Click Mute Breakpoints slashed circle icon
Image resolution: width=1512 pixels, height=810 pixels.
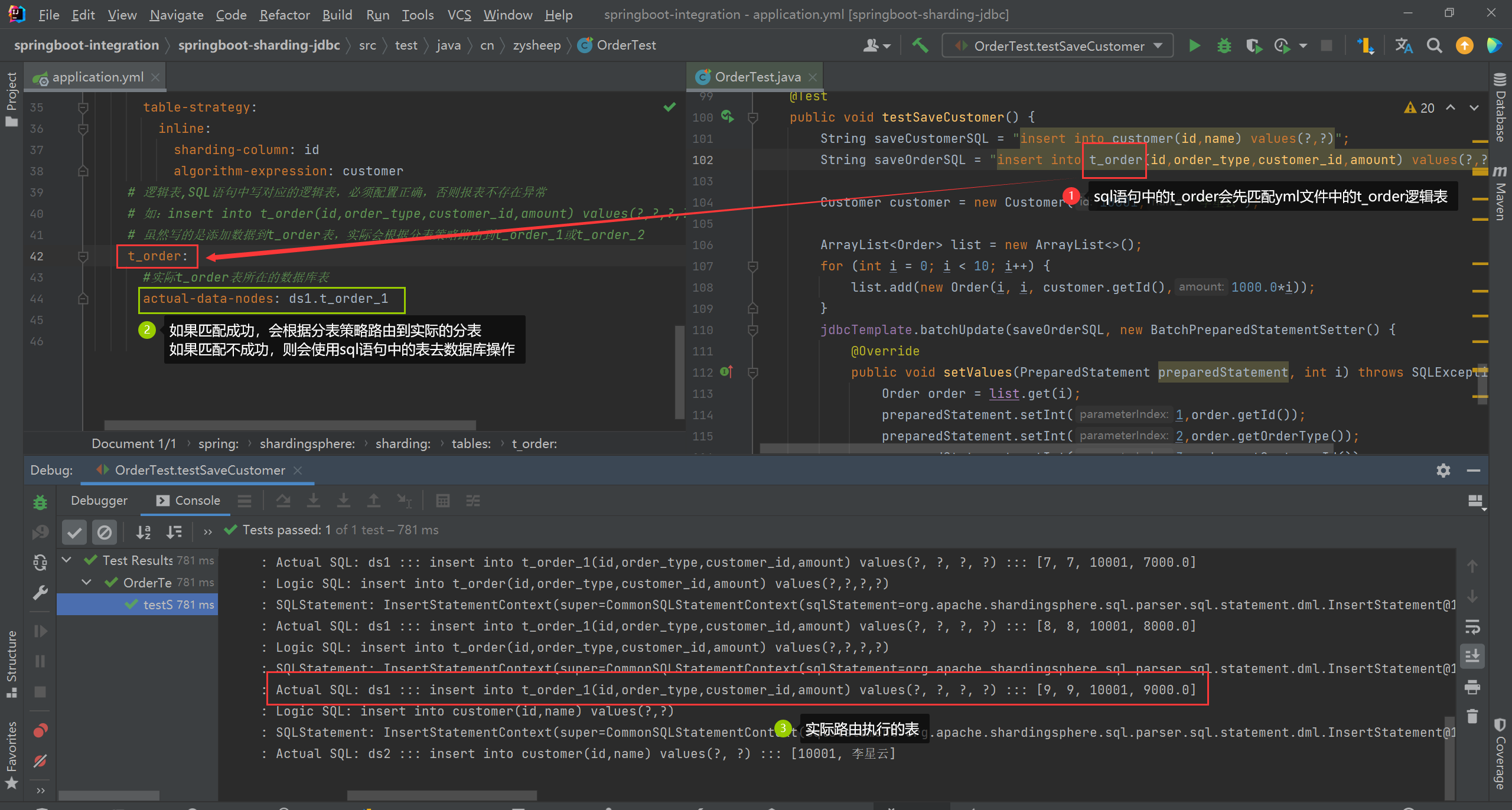40,761
